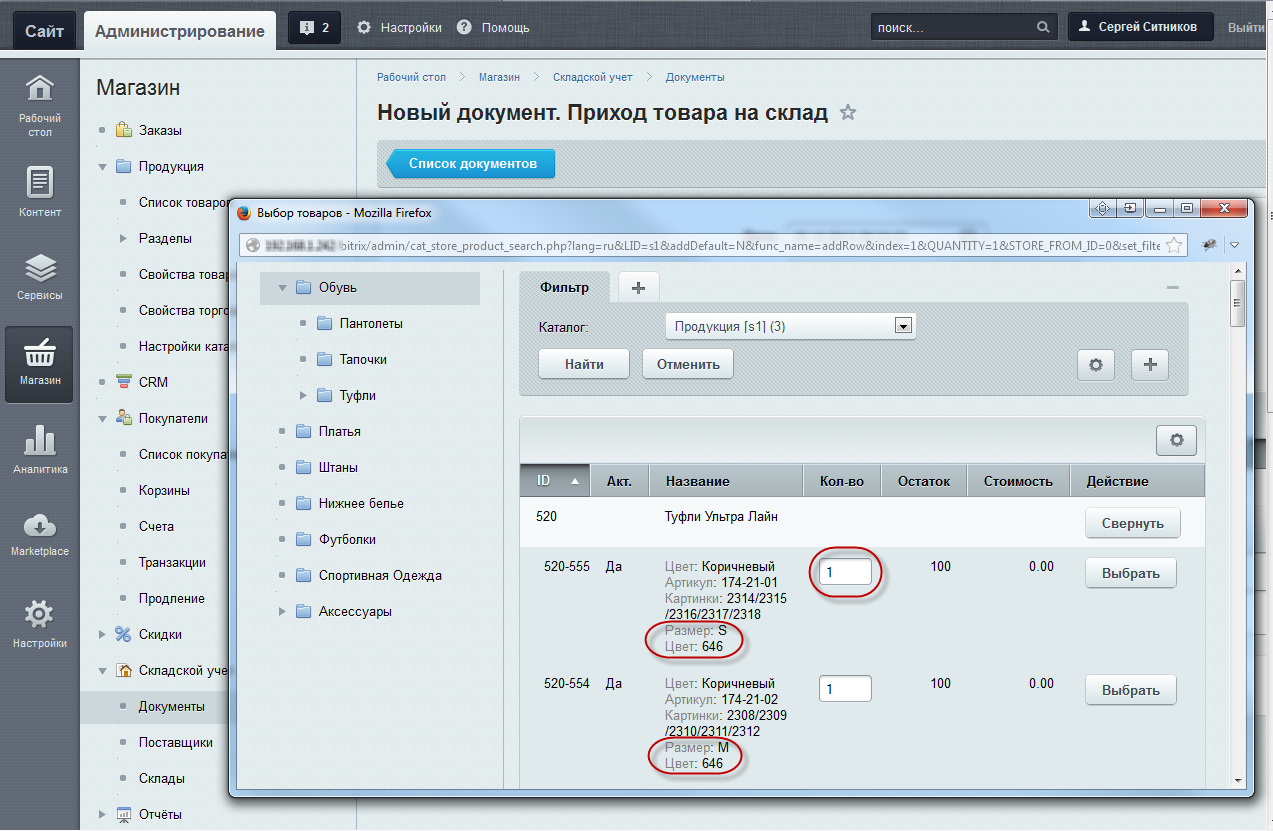Open the Рабочий стол sidebar icon

[x=39, y=105]
